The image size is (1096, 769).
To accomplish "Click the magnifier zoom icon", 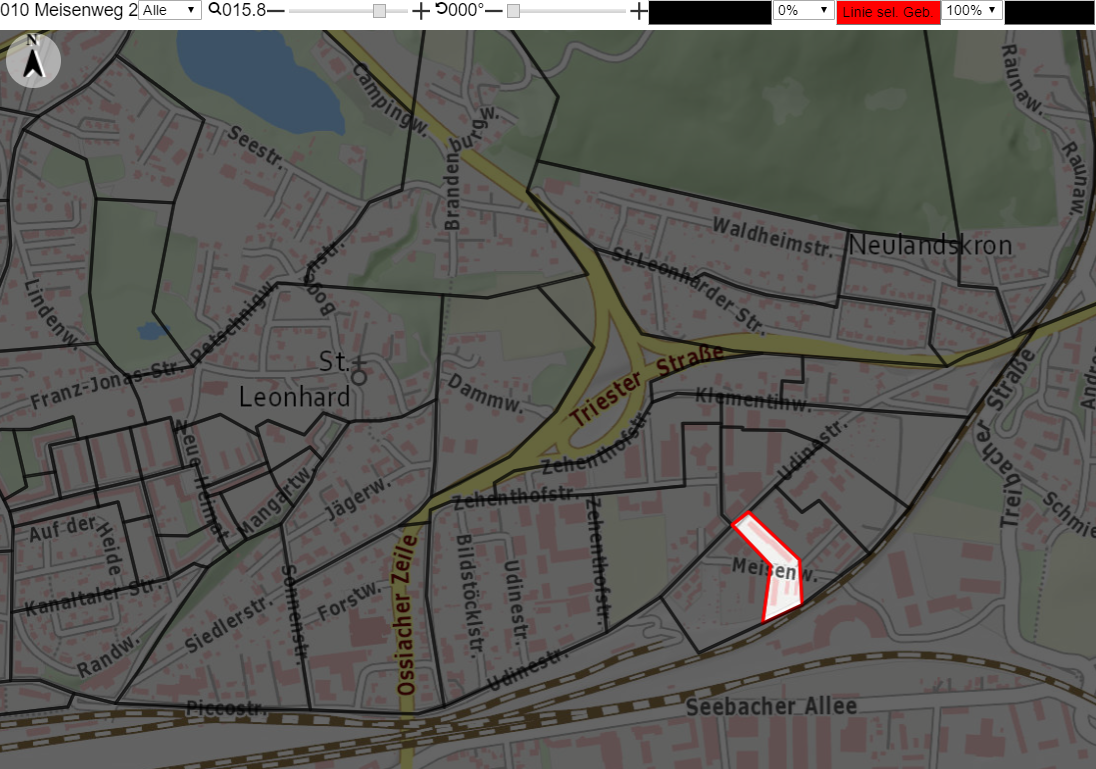I will point(215,10).
